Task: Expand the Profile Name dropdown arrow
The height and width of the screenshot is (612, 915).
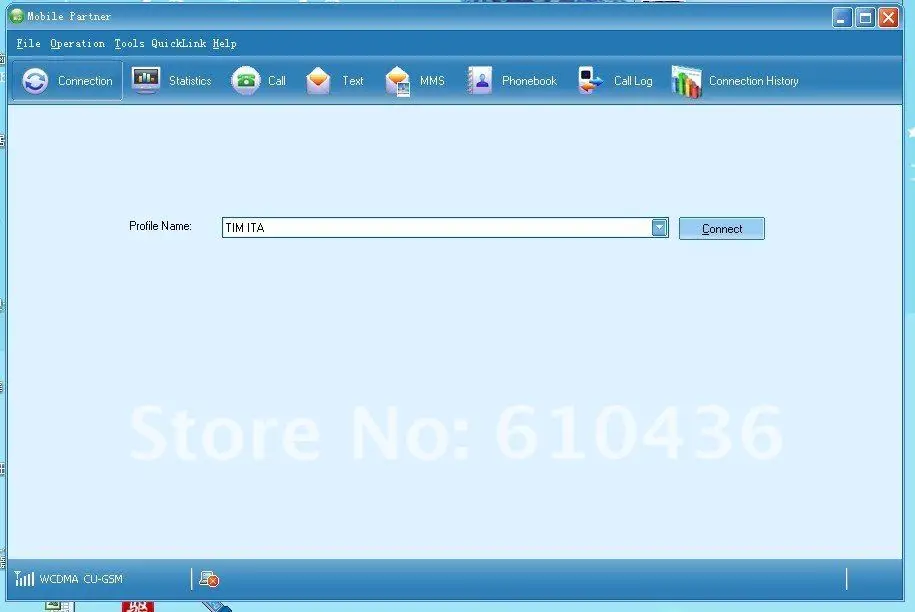Action: [x=659, y=228]
